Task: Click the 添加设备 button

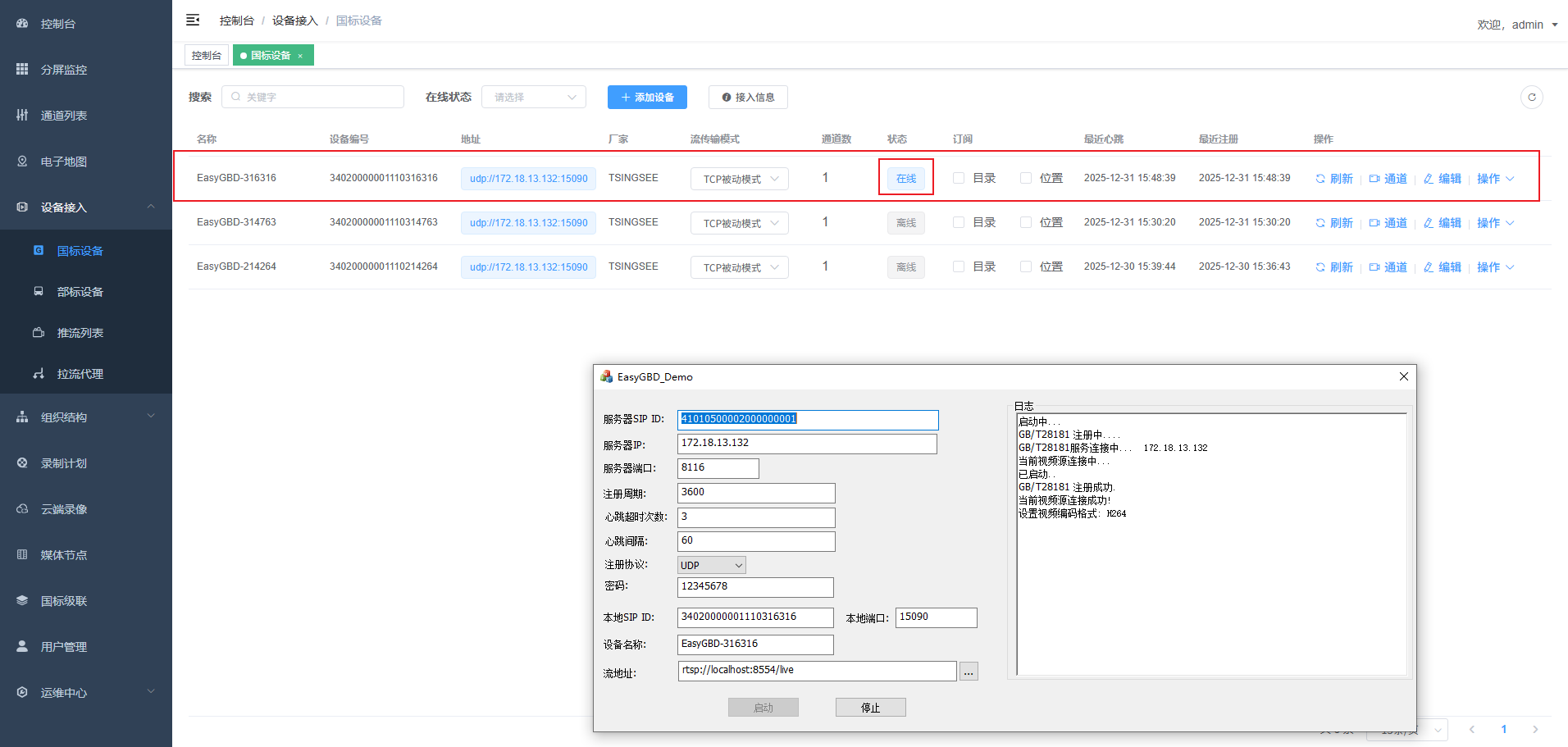Action: pos(647,97)
